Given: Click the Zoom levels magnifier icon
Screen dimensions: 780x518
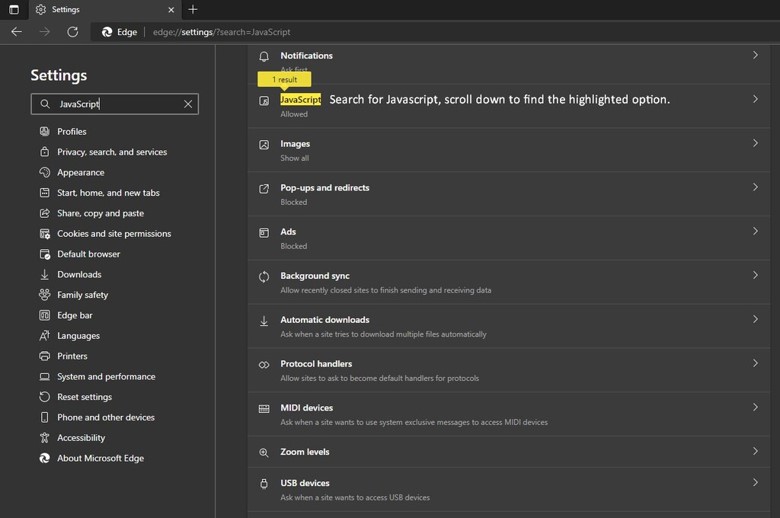Looking at the screenshot, I should pyautogui.click(x=264, y=452).
